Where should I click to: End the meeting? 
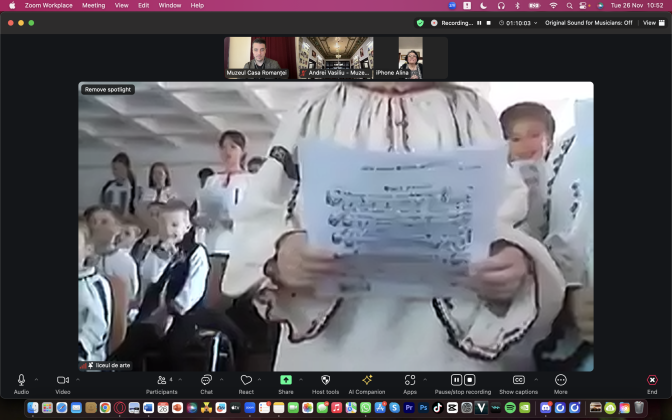652,381
